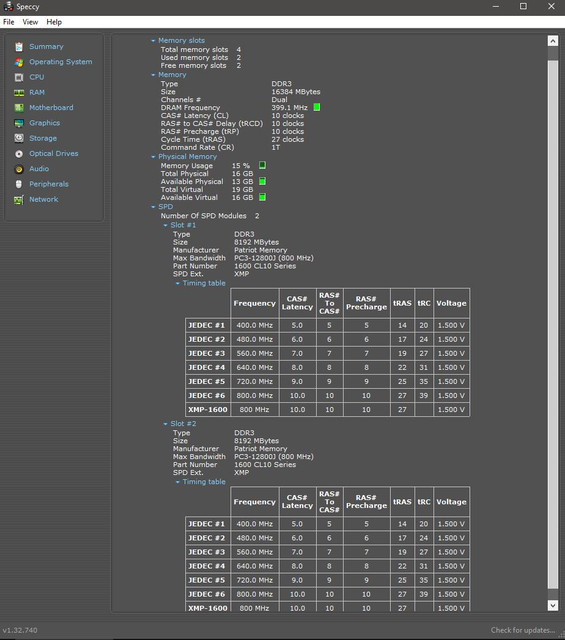This screenshot has height=640, width=565.
Task: Open the Help menu
Action: pyautogui.click(x=54, y=22)
